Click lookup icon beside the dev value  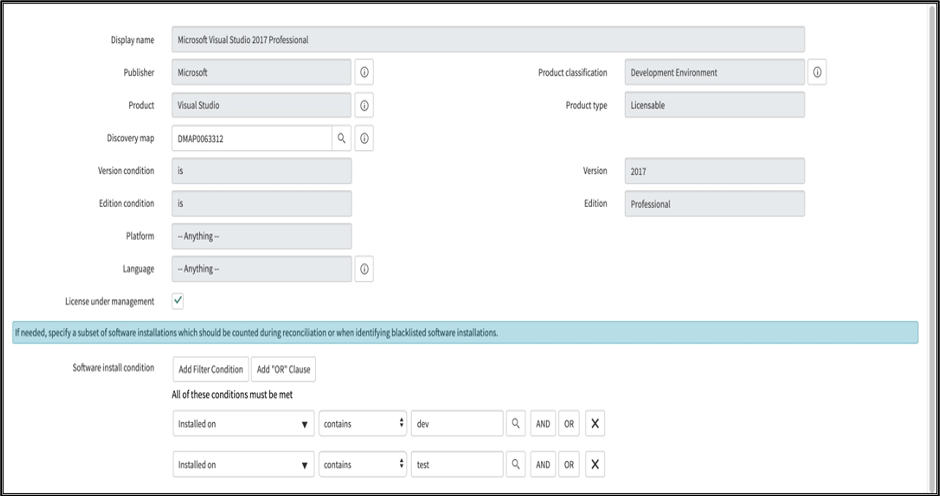(x=516, y=423)
